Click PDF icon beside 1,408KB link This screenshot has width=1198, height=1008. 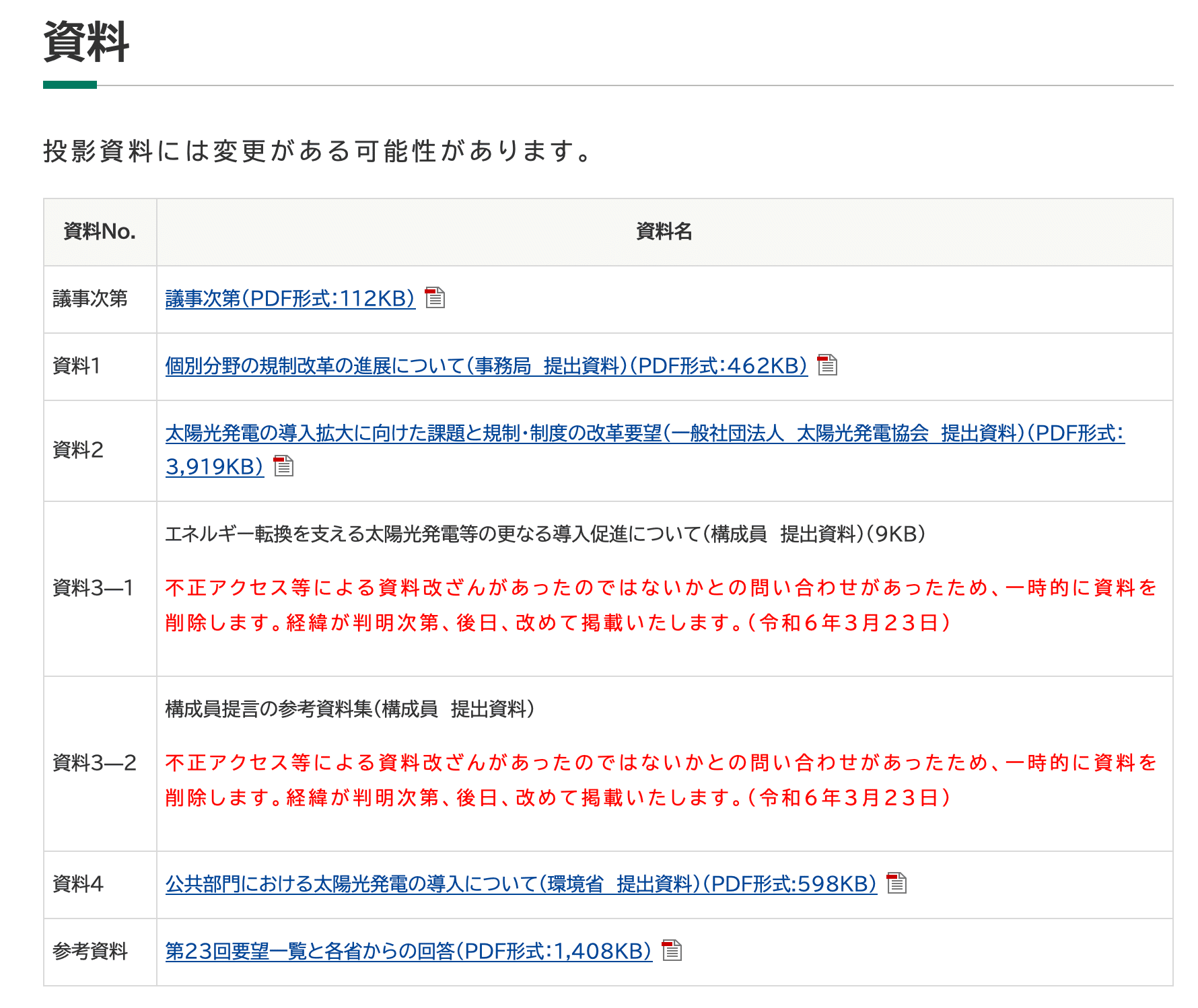pos(672,950)
